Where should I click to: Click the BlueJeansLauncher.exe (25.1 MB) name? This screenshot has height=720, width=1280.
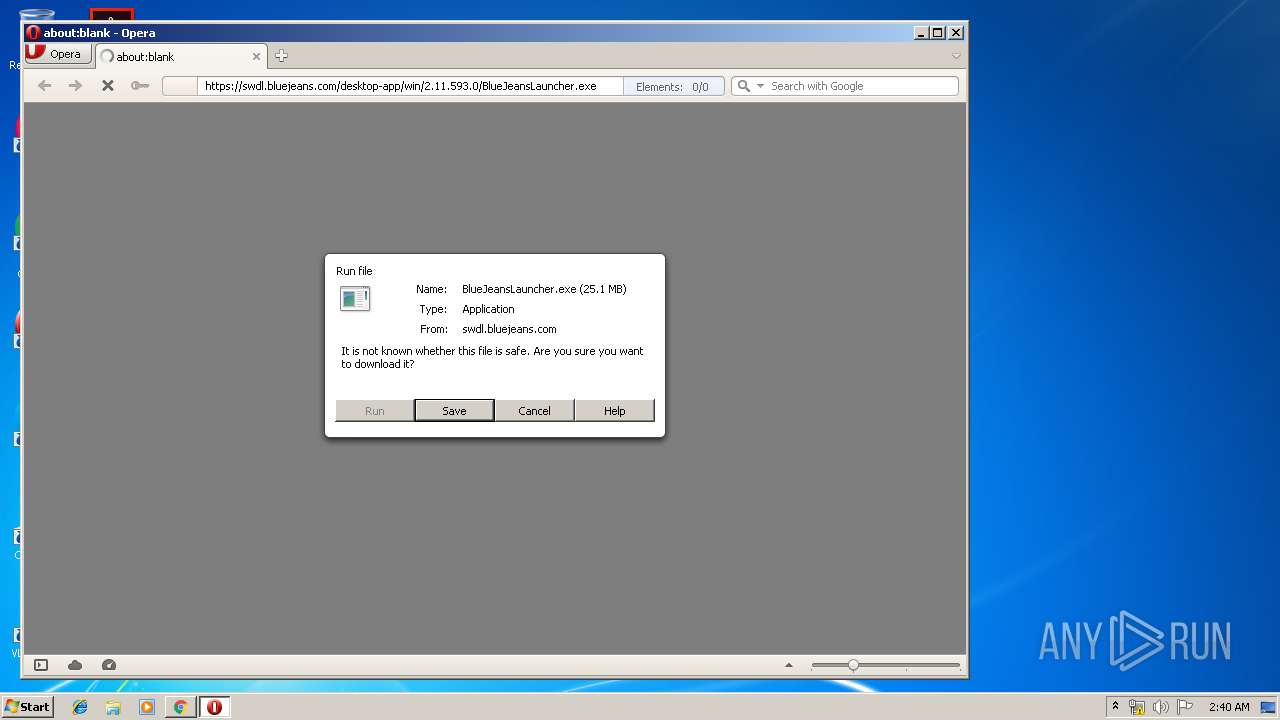point(544,289)
